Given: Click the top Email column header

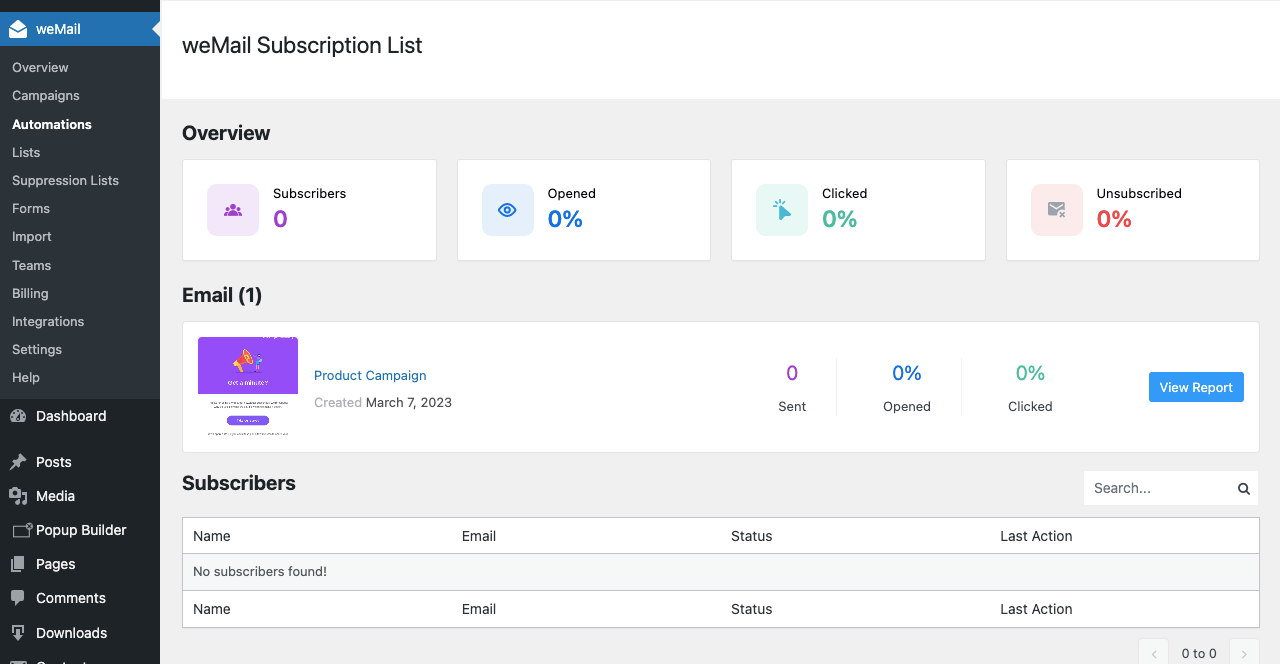Looking at the screenshot, I should tap(479, 536).
